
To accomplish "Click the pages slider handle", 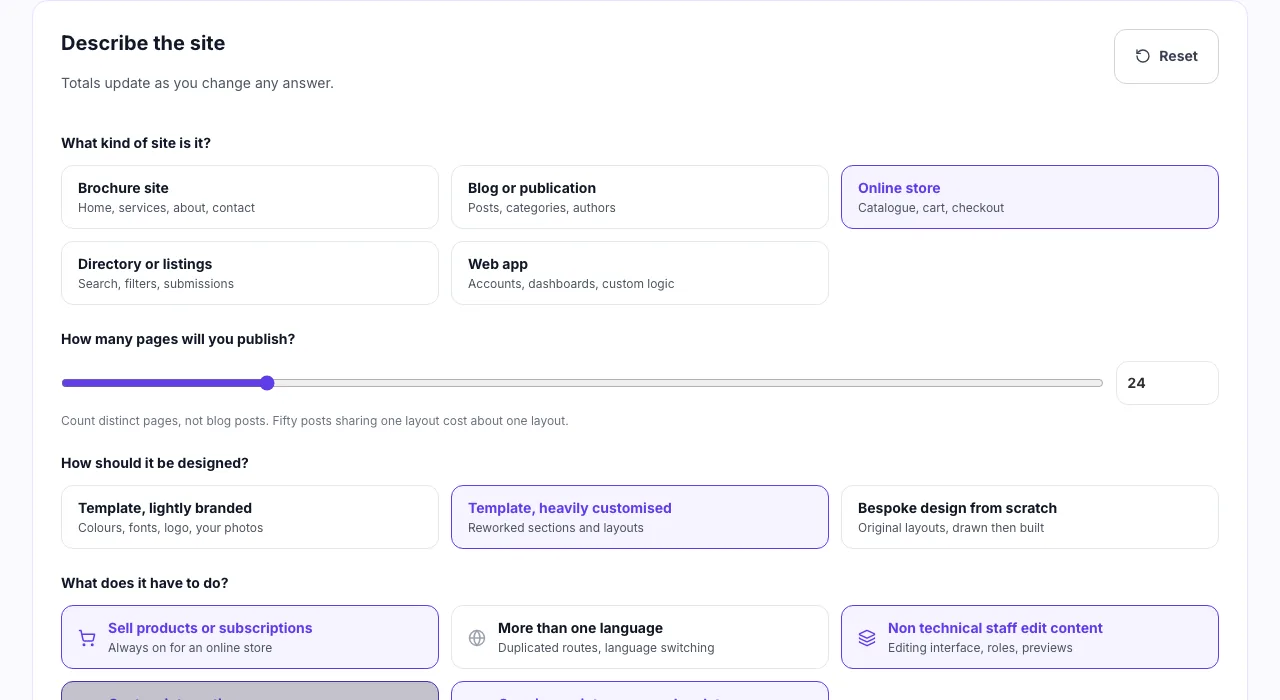I will 267,383.
